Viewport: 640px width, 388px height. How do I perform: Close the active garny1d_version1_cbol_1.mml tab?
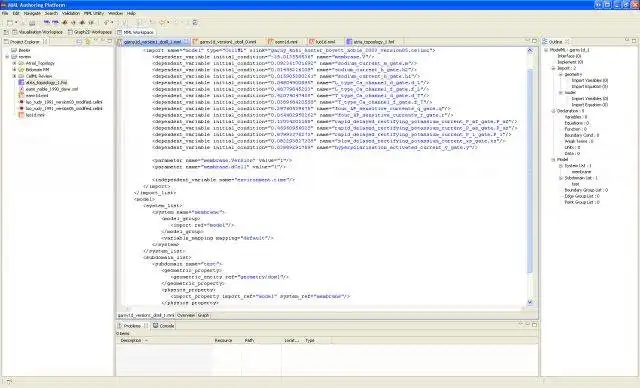186,42
